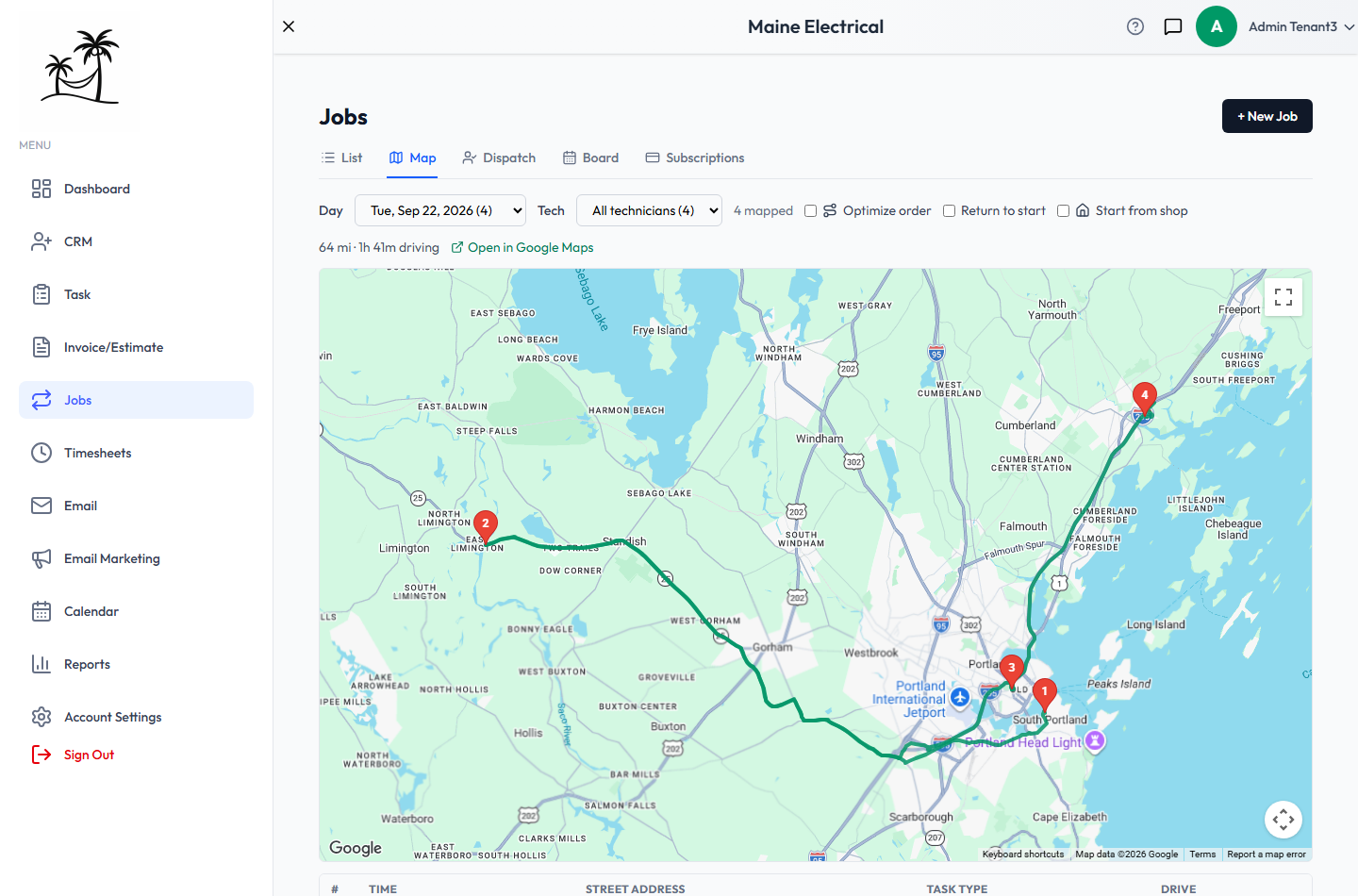Viewport: 1358px width, 896px height.
Task: Click the Reports bar chart icon
Action: pyautogui.click(x=41, y=664)
